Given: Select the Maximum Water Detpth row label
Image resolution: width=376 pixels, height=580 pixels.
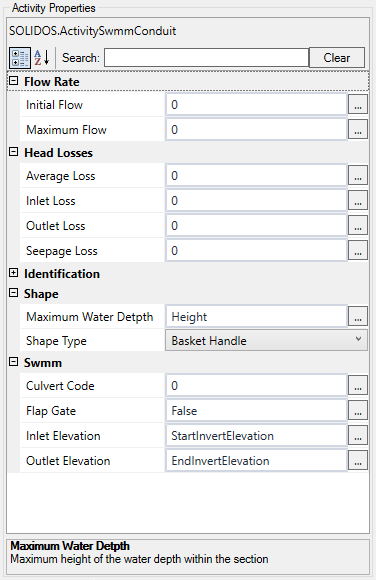Looking at the screenshot, I should click(90, 317).
